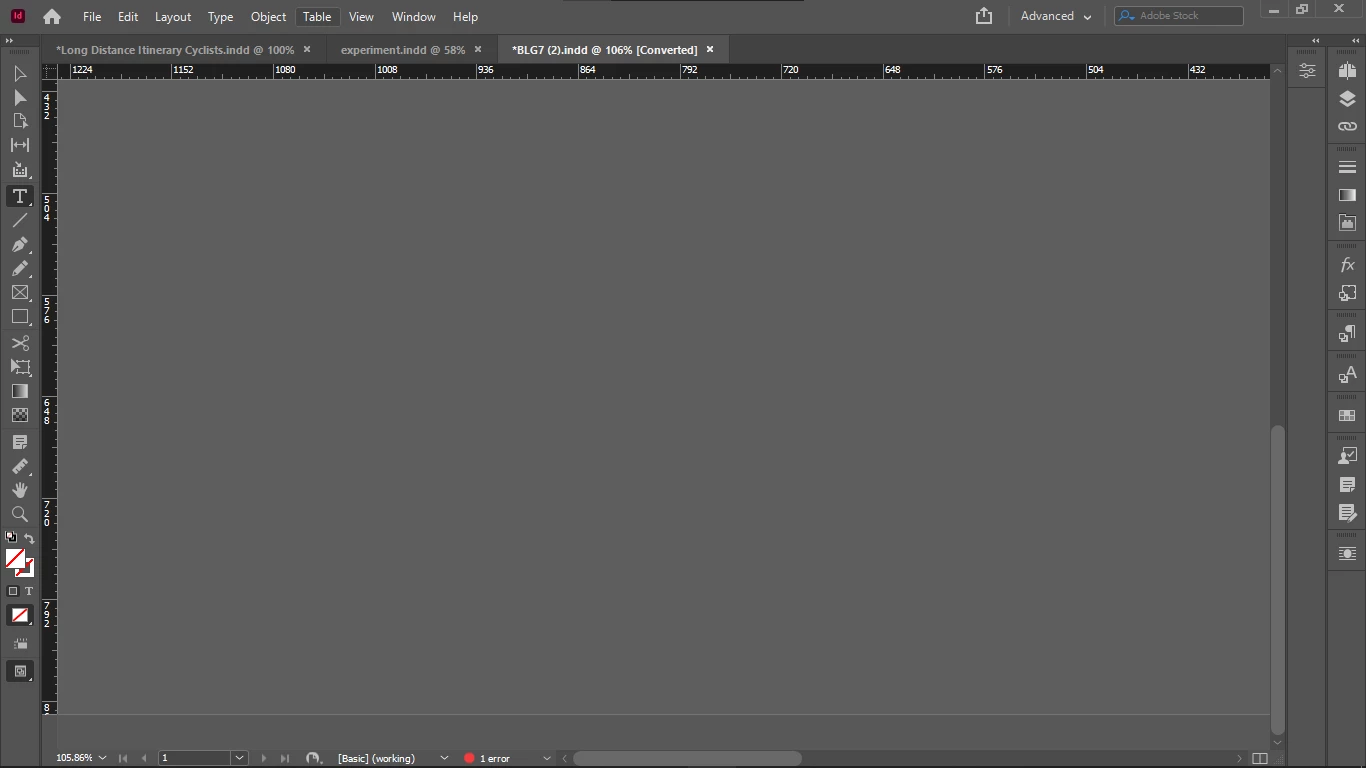The height and width of the screenshot is (768, 1366).
Task: Open the Links panel
Action: (1347, 126)
